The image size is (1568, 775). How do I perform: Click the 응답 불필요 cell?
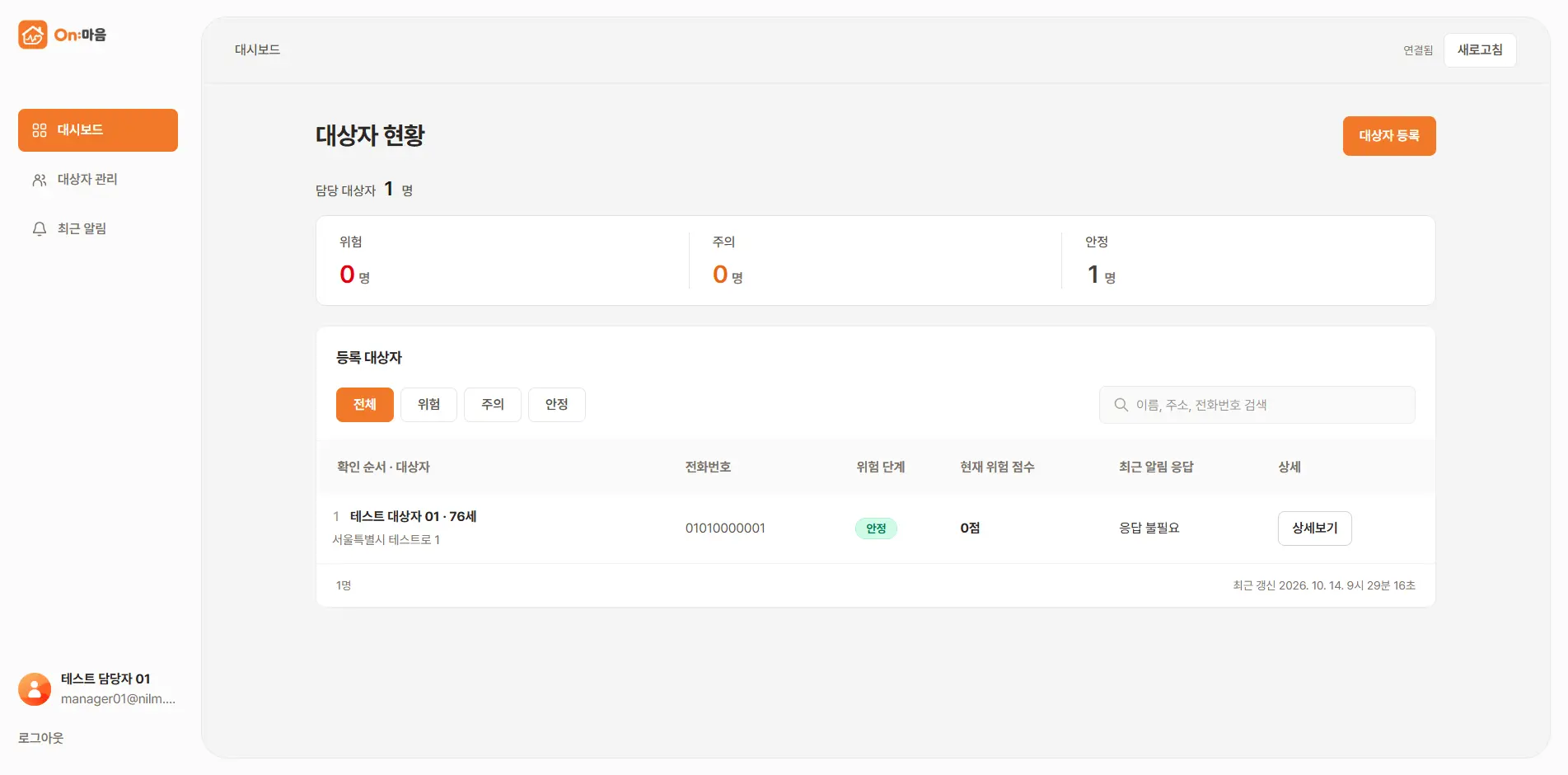point(1149,528)
